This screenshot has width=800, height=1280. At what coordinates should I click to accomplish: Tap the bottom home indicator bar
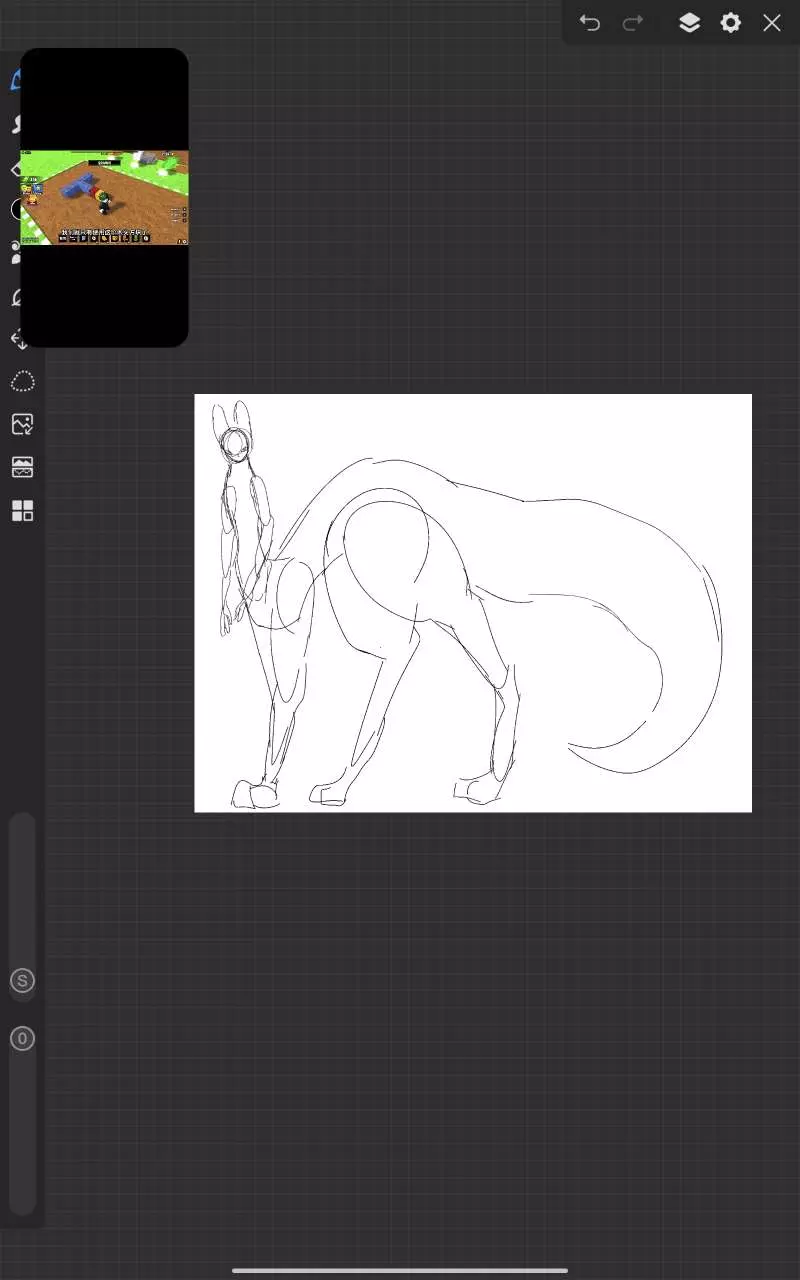[400, 1271]
